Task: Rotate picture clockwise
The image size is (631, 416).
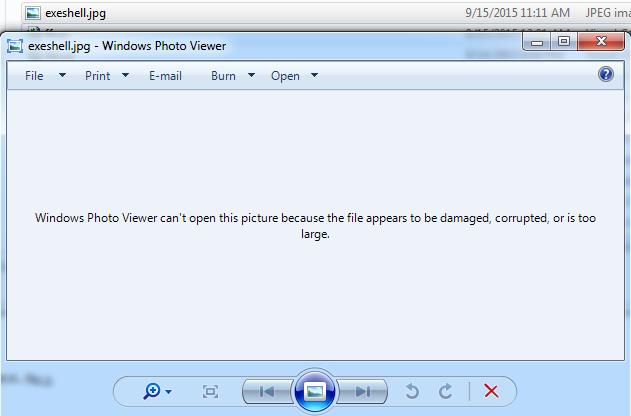Action: click(x=445, y=391)
